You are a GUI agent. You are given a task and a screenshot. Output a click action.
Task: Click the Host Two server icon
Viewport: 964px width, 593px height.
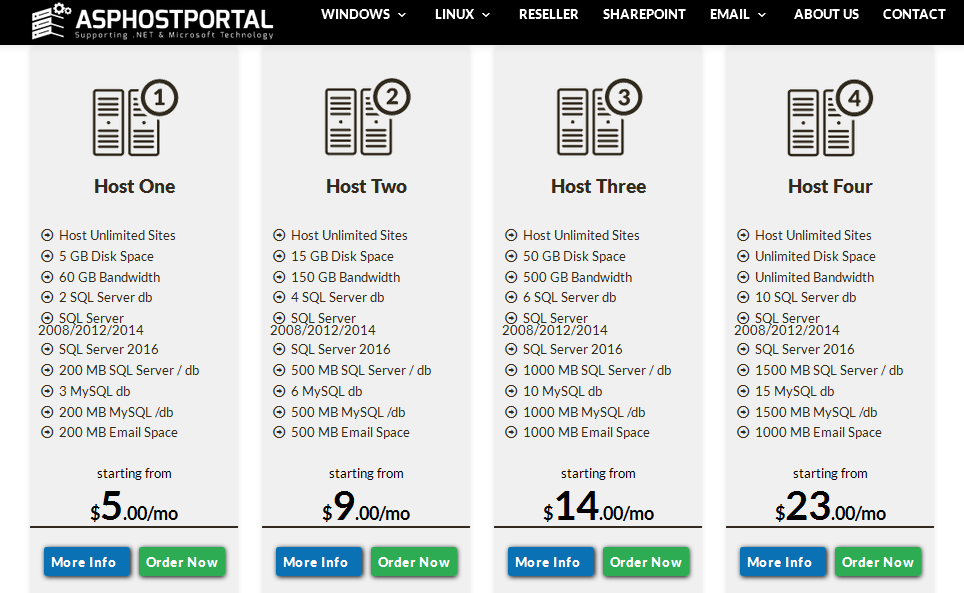[367, 117]
